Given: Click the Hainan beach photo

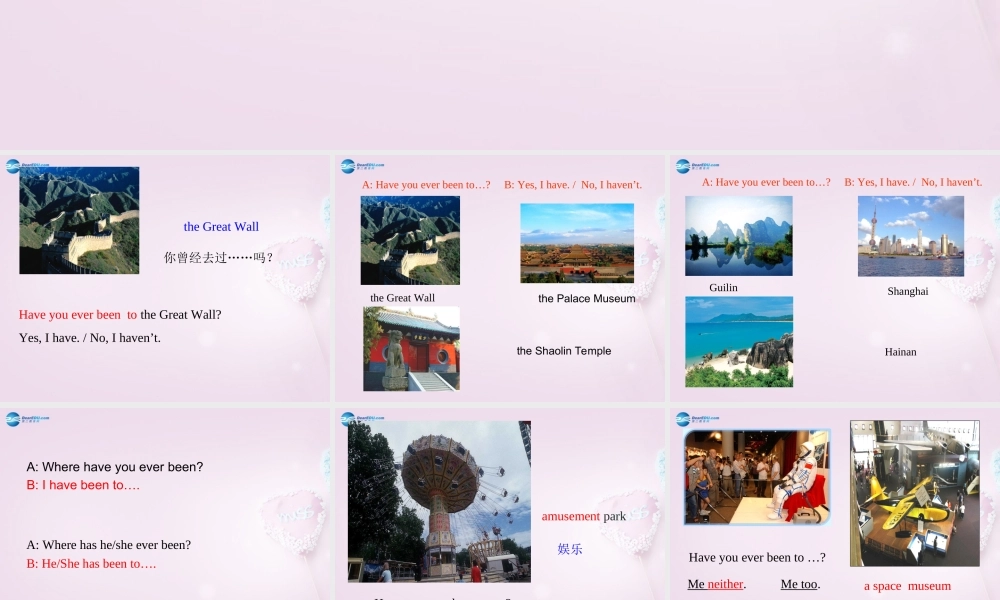Looking at the screenshot, I should tap(739, 342).
